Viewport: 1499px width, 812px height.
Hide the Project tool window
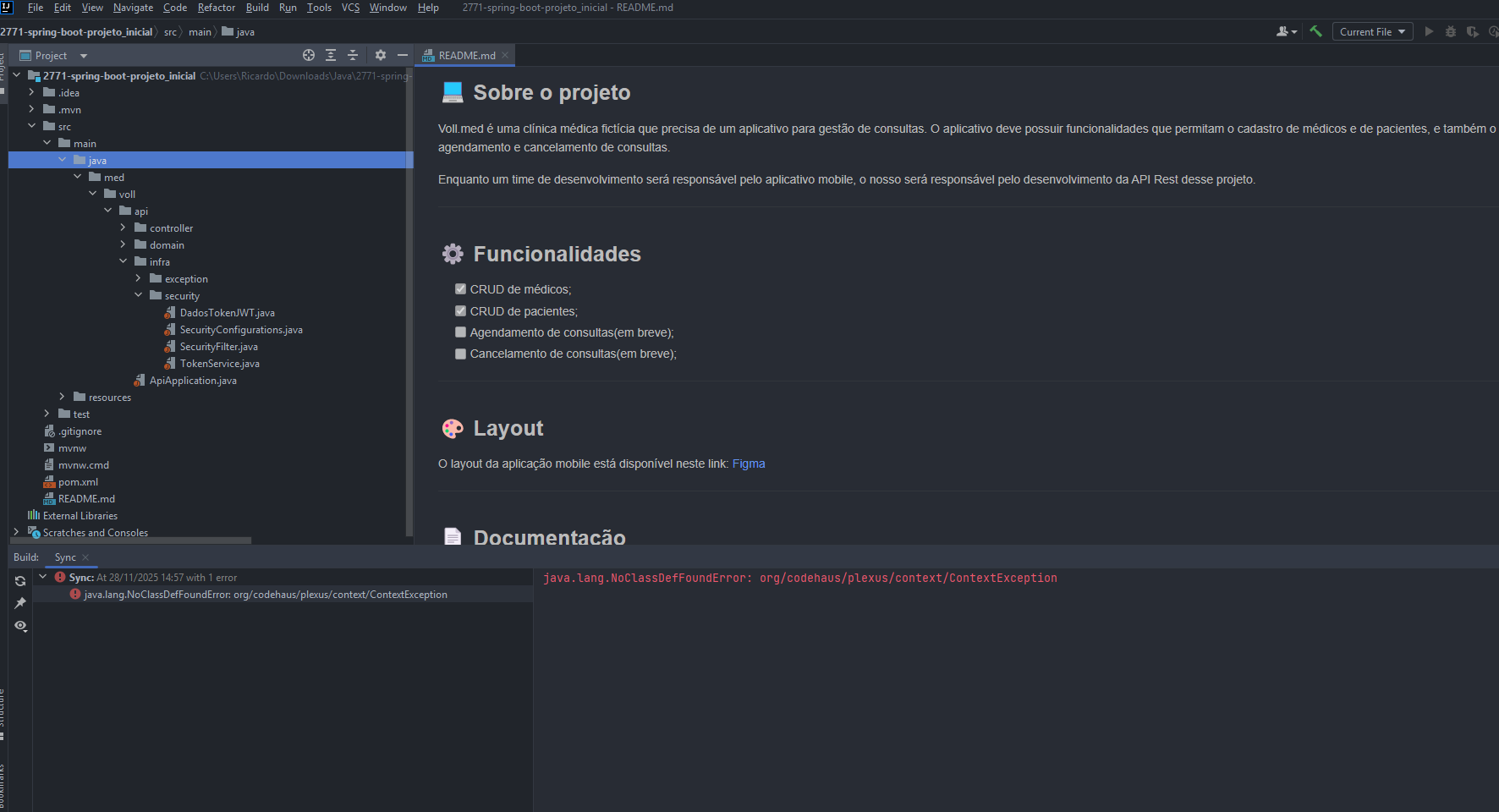coord(403,55)
